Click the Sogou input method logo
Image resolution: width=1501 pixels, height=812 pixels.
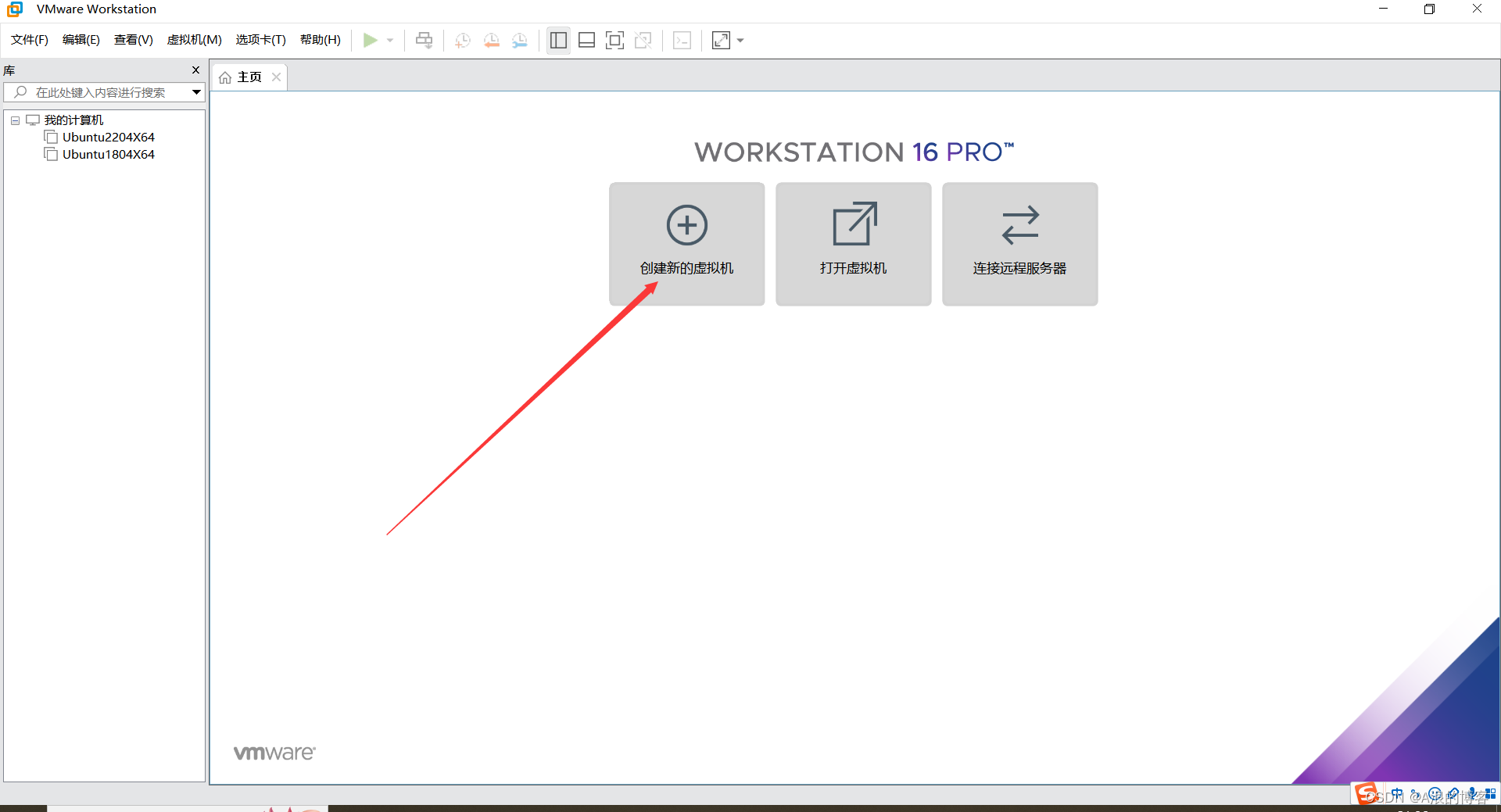pos(1367,794)
